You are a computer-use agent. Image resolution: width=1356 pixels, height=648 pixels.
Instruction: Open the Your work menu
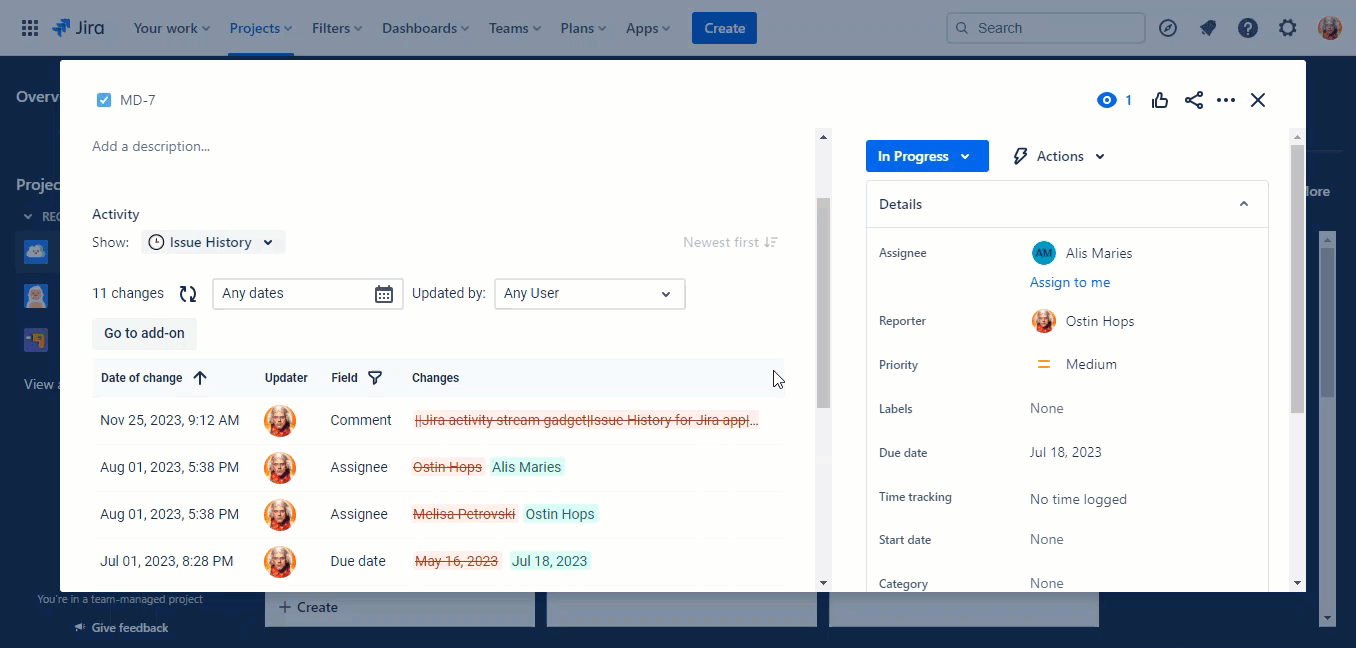(x=172, y=28)
